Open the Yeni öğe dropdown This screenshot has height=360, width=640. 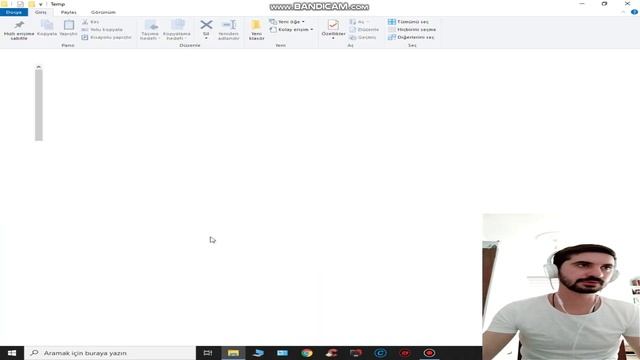click(x=287, y=22)
